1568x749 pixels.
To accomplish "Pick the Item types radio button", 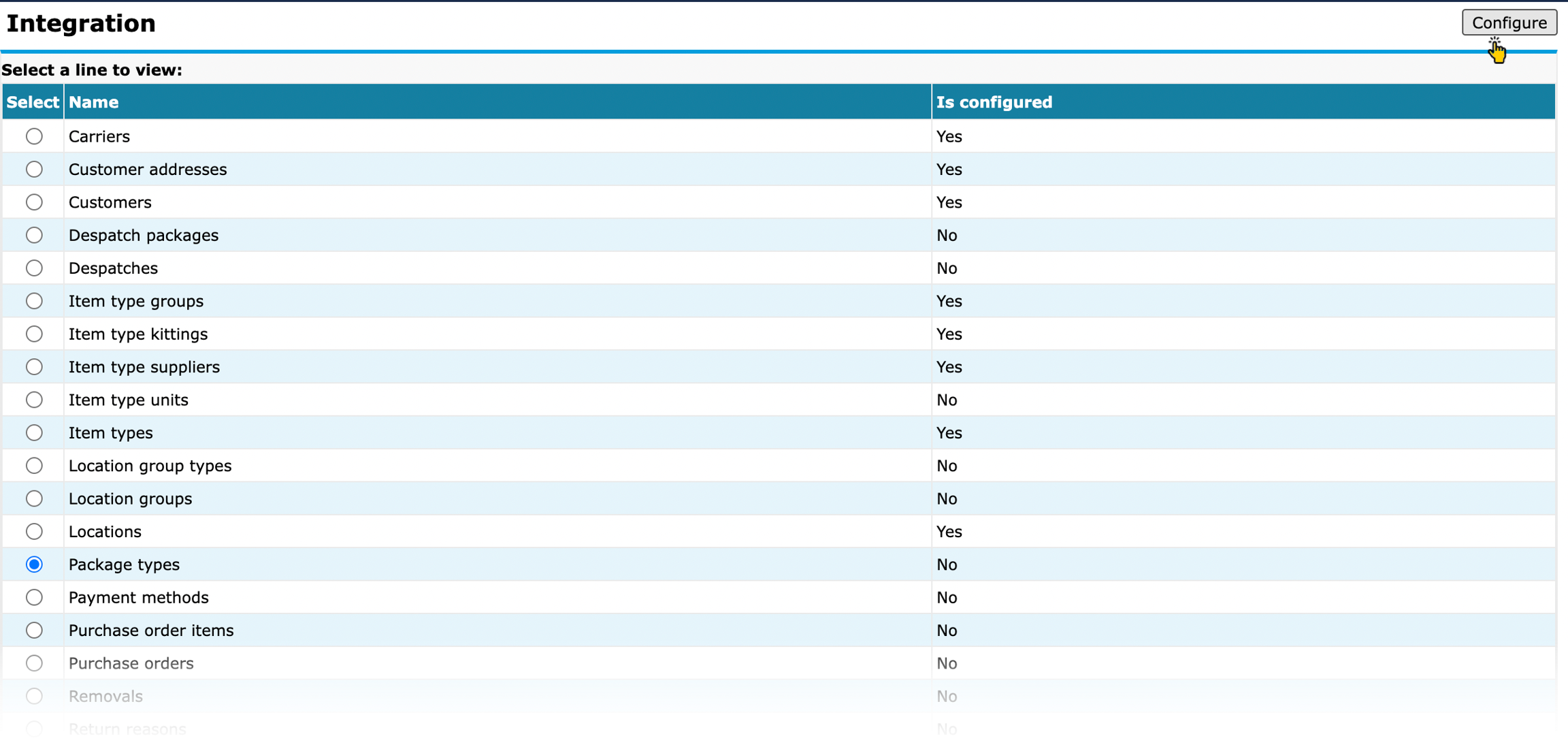I will 34,432.
